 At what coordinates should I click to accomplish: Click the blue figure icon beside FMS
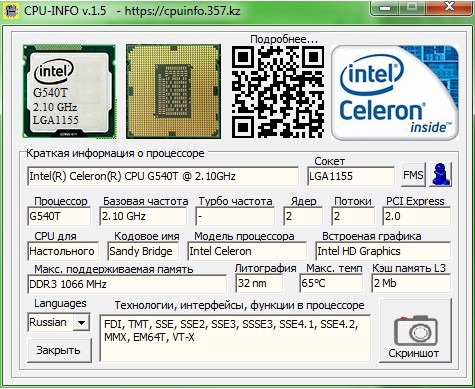pyautogui.click(x=441, y=174)
